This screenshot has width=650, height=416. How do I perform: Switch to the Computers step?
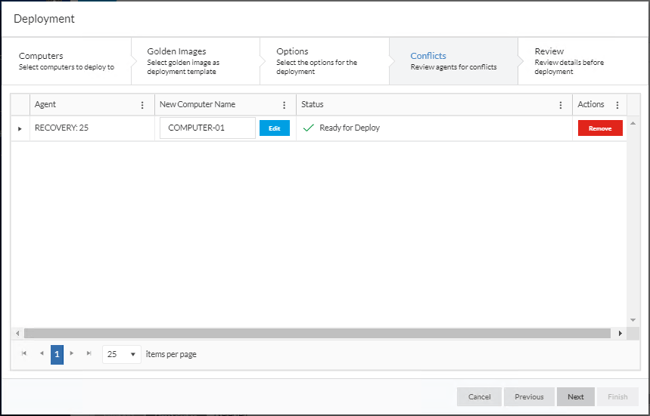[66, 59]
